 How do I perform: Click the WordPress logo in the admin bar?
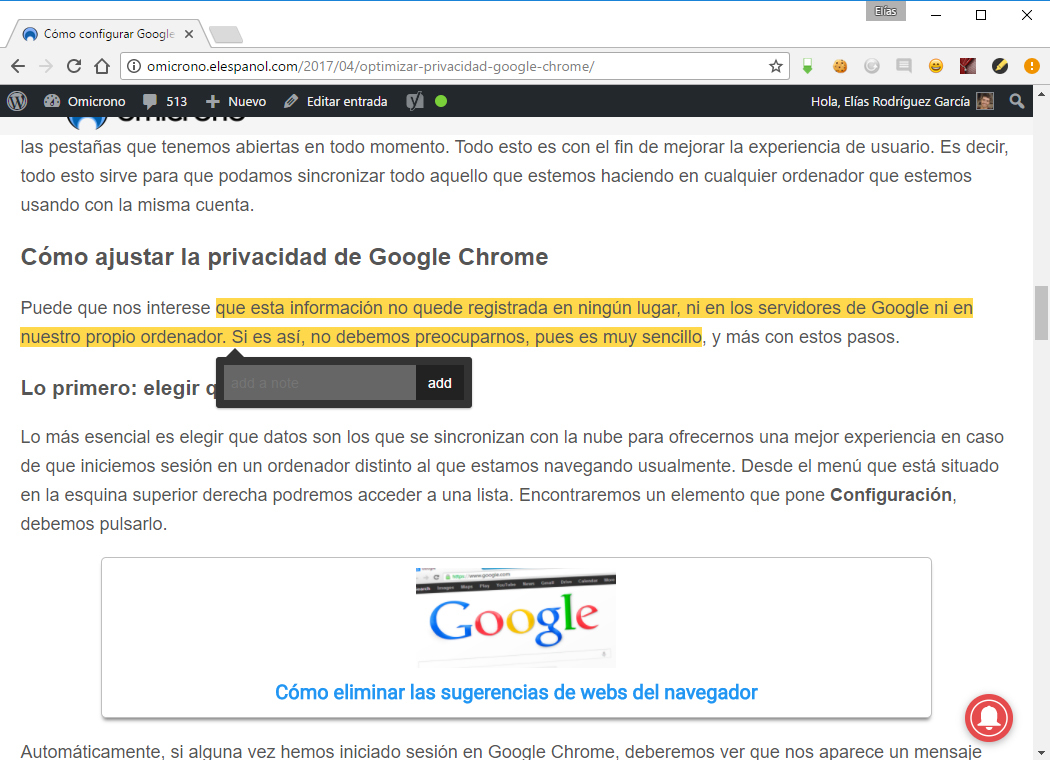(x=17, y=101)
